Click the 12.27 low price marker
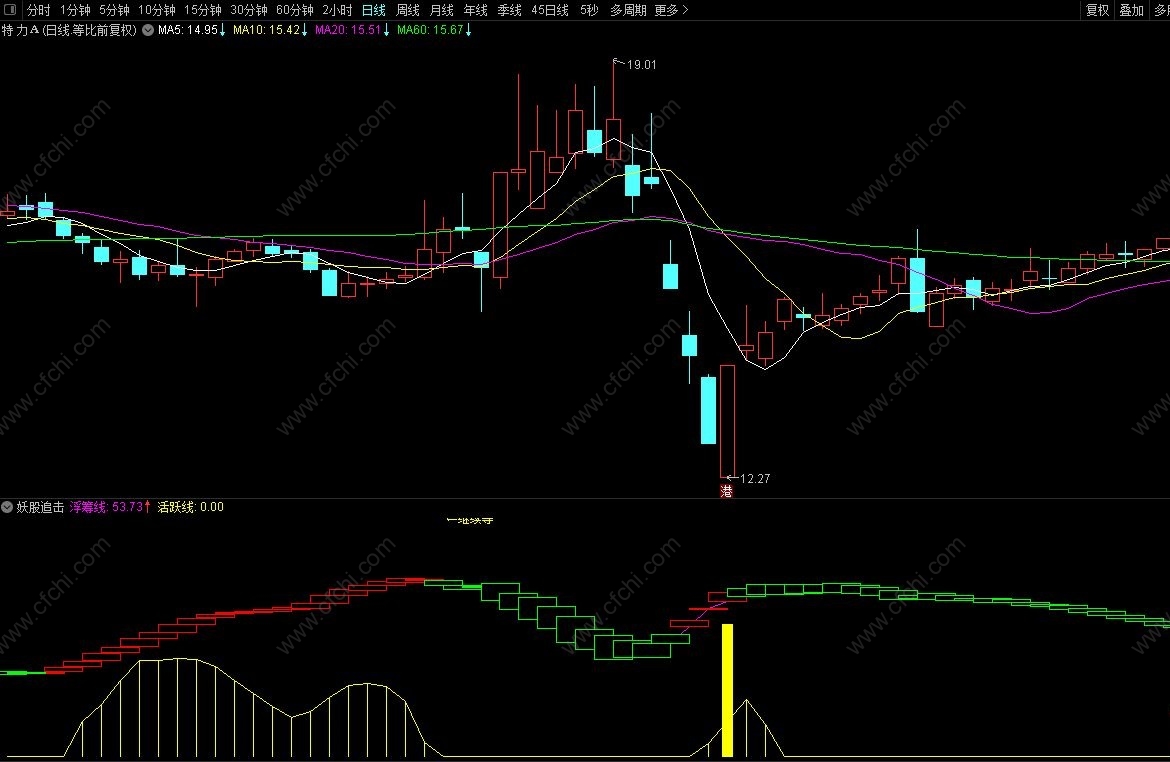Screen dimensions: 1170x762 point(754,478)
